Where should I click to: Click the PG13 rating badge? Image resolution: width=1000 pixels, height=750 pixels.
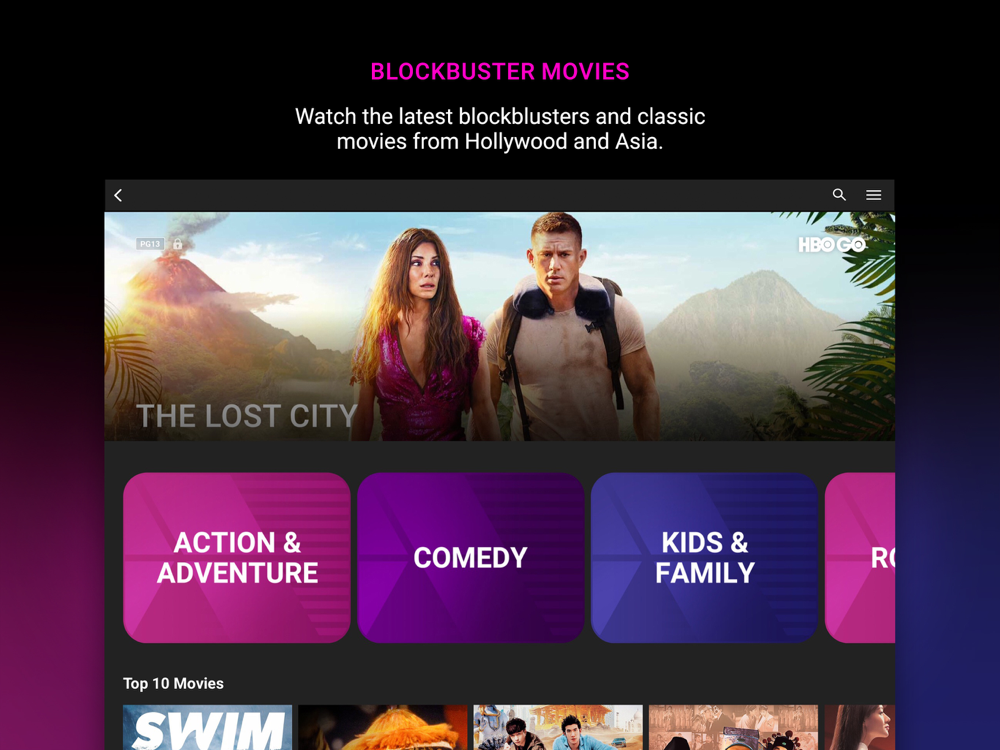tap(150, 244)
